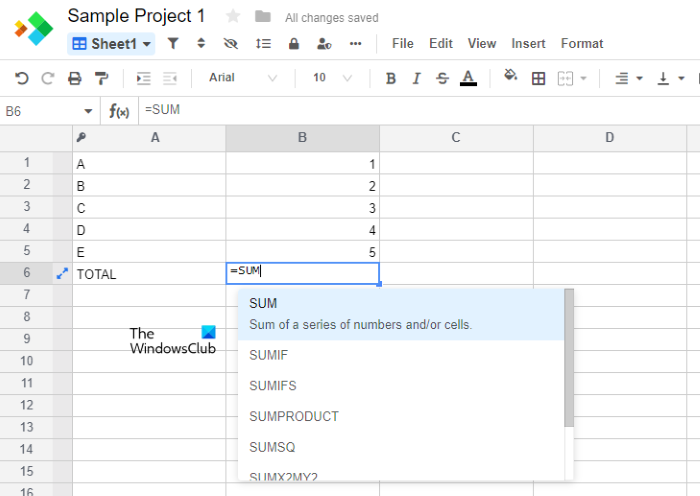
Task: Toggle bold formatting
Action: tap(391, 78)
